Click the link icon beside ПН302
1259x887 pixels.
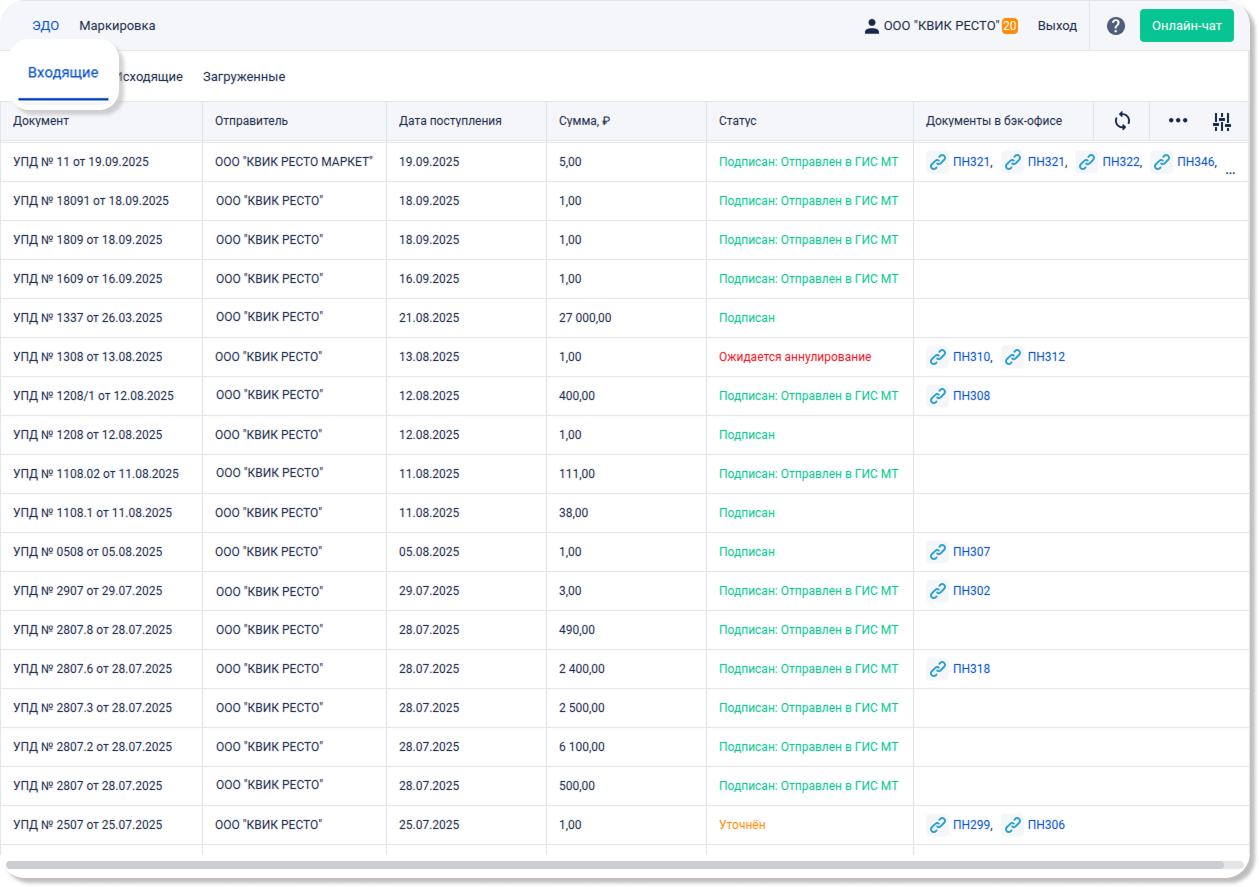pyautogui.click(x=937, y=591)
